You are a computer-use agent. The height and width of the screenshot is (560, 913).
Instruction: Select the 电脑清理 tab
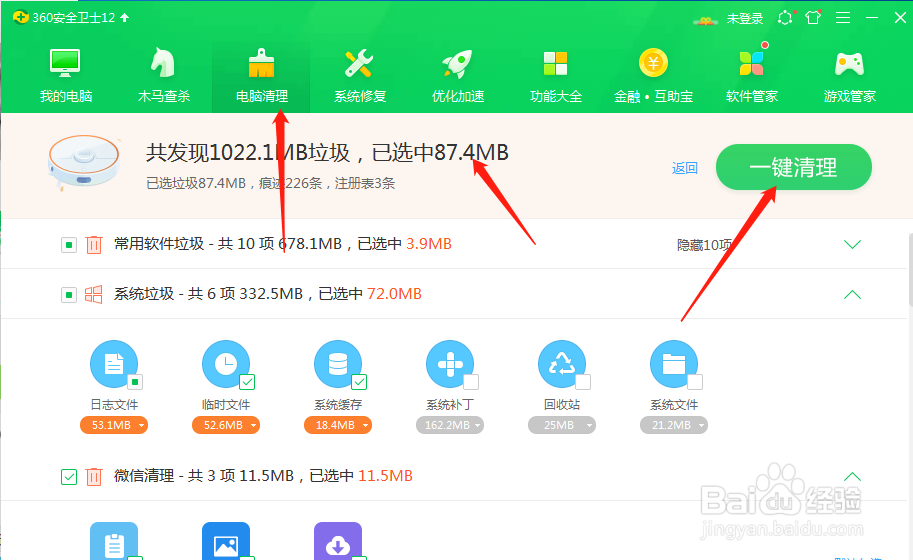[261, 76]
